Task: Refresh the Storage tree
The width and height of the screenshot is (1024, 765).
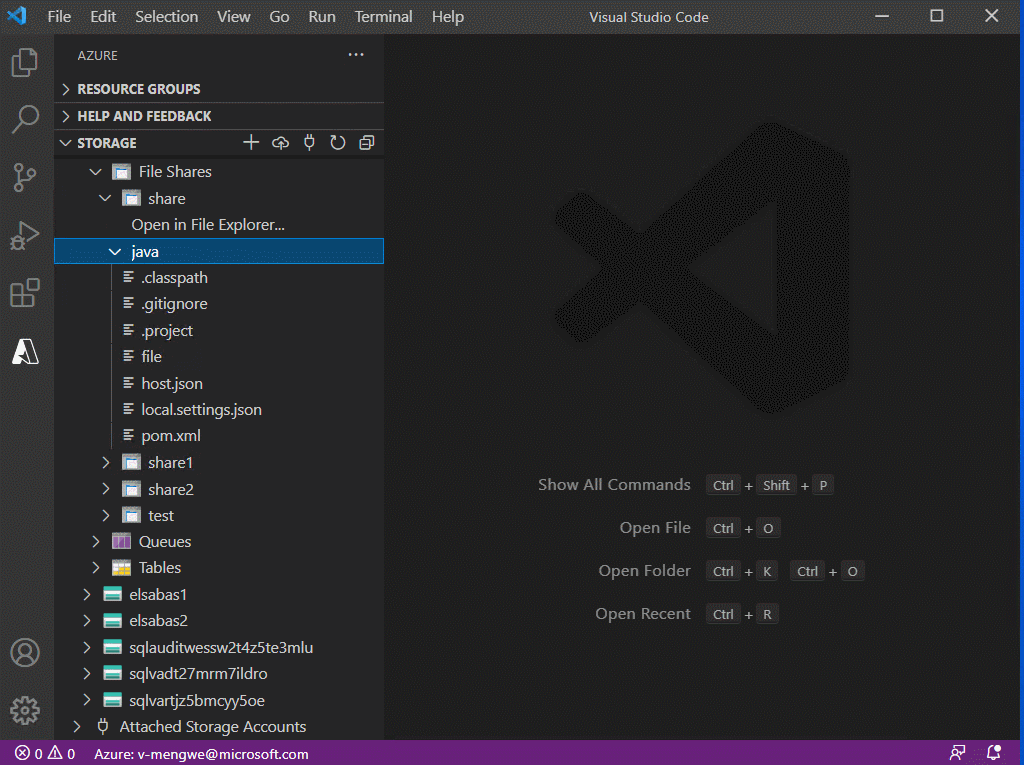Action: pos(338,142)
